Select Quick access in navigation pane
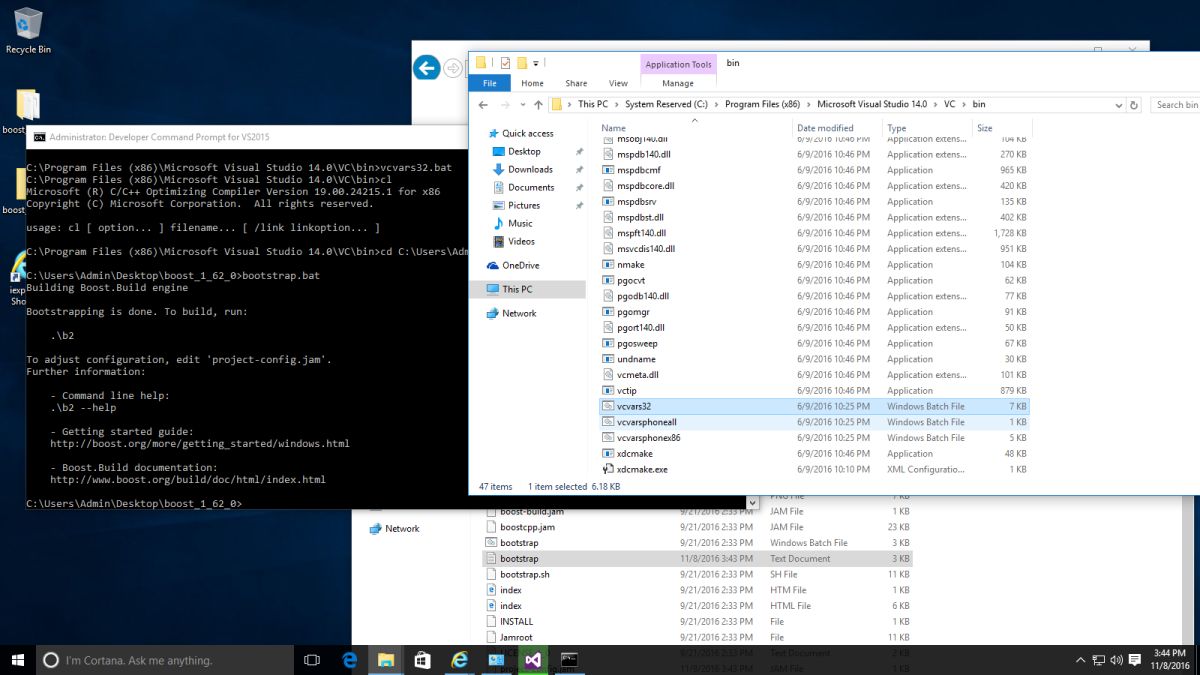The image size is (1200, 675). click(527, 133)
